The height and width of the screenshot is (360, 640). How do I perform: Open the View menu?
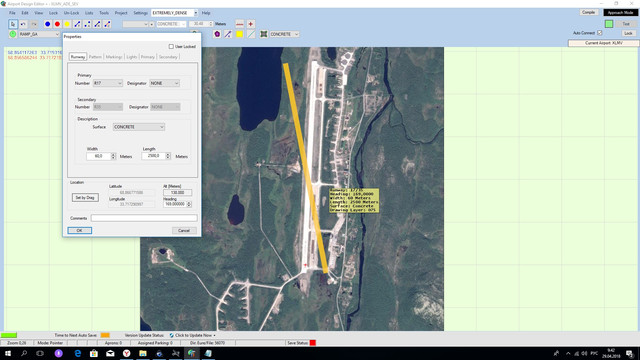pyautogui.click(x=38, y=13)
